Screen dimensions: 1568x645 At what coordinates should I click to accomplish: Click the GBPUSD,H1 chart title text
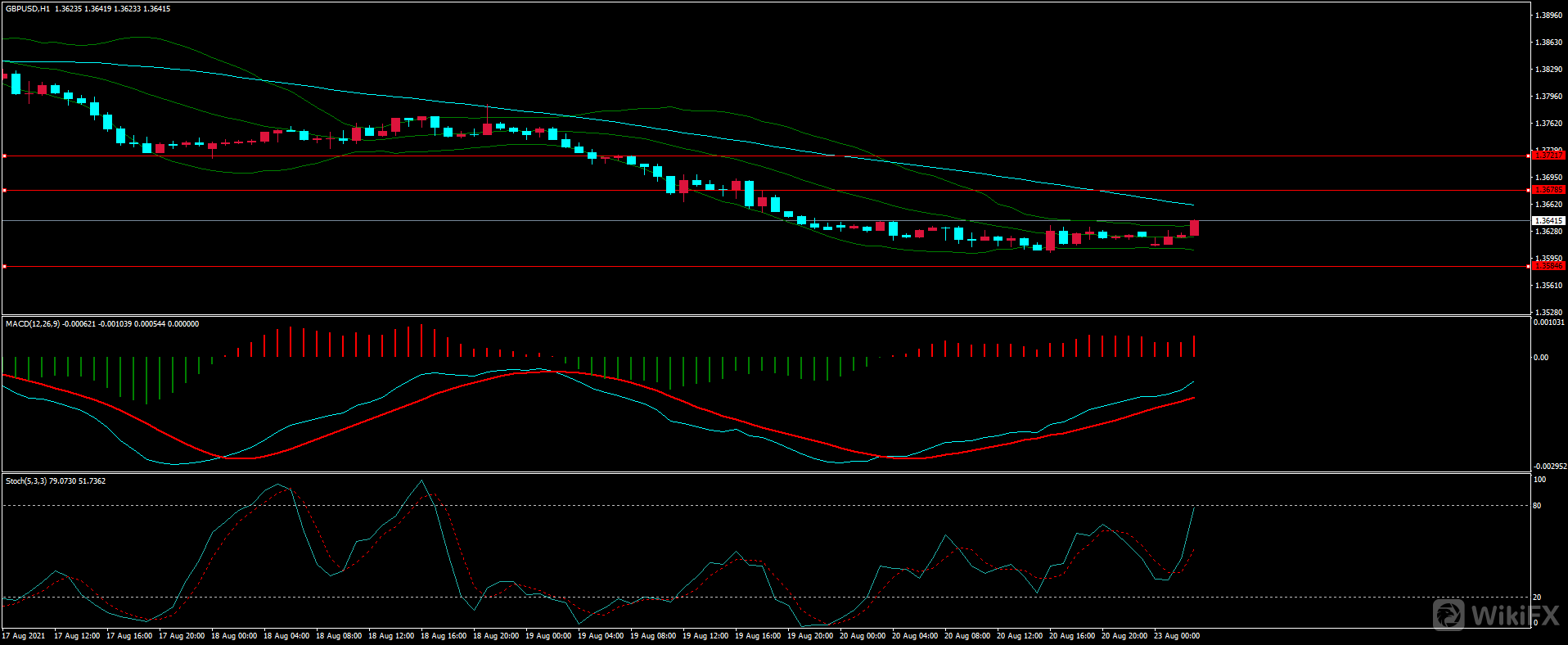[27, 9]
